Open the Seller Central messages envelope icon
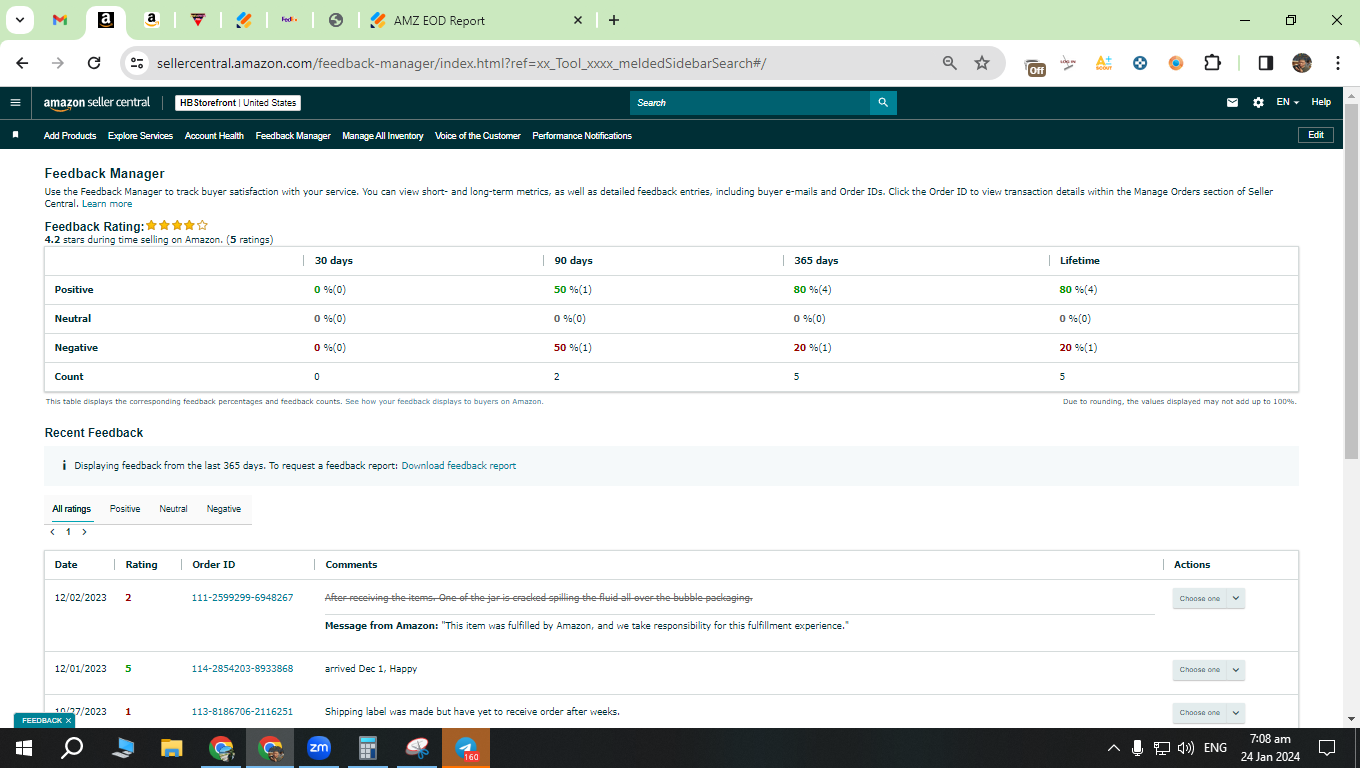The height and width of the screenshot is (768, 1360). click(x=1233, y=102)
